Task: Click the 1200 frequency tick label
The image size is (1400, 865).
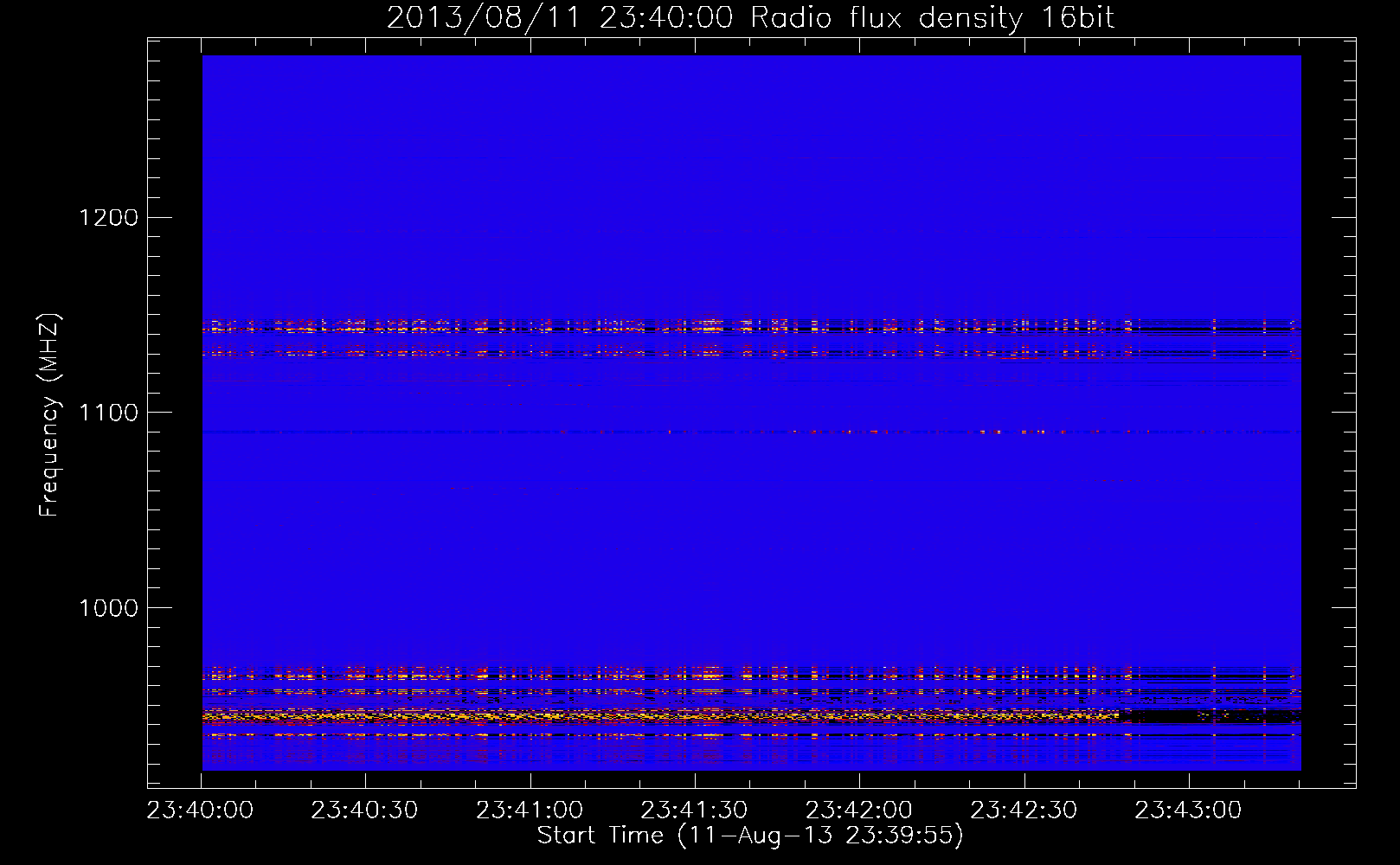Action: [108, 217]
